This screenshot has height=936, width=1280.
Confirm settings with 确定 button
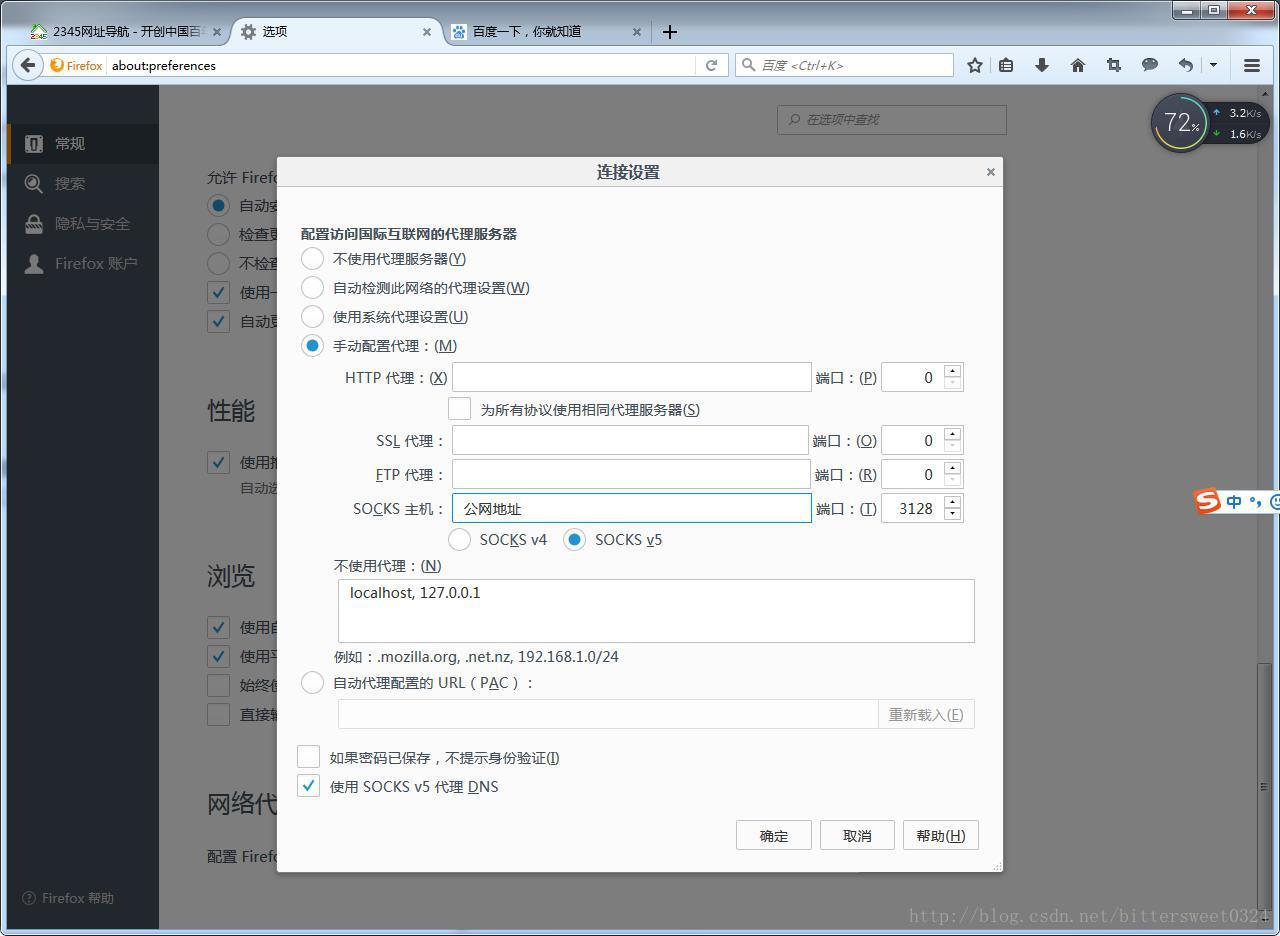coord(774,835)
